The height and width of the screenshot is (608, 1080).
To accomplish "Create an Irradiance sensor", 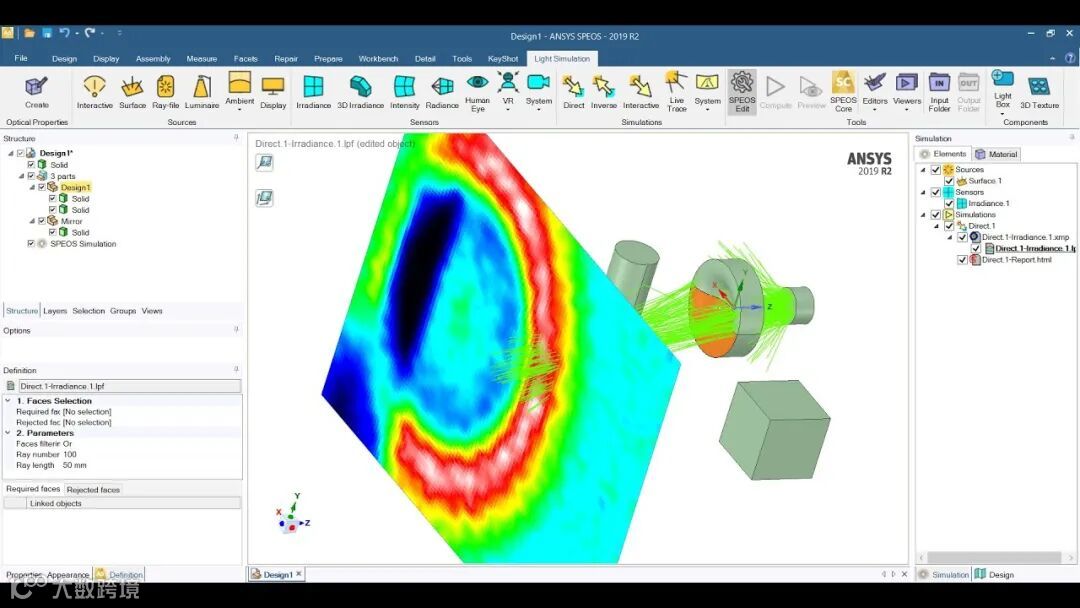I will click(313, 92).
